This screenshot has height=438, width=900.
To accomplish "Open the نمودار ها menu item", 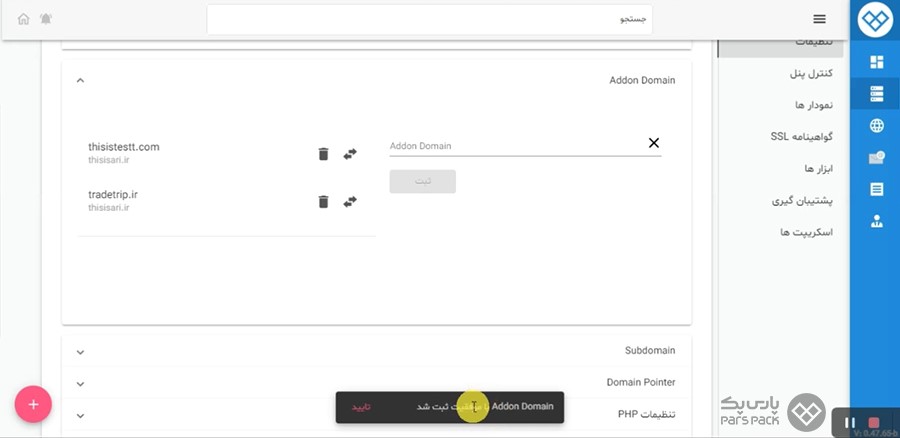I will pyautogui.click(x=814, y=105).
